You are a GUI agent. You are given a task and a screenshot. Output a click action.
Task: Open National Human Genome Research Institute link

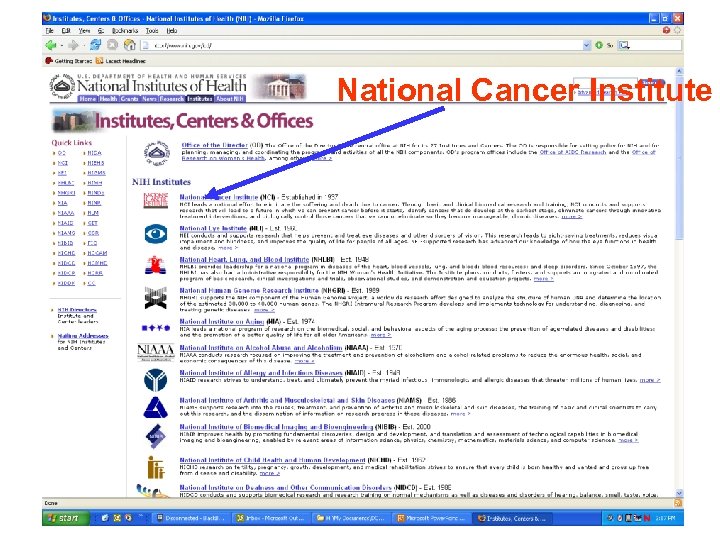coord(249,291)
